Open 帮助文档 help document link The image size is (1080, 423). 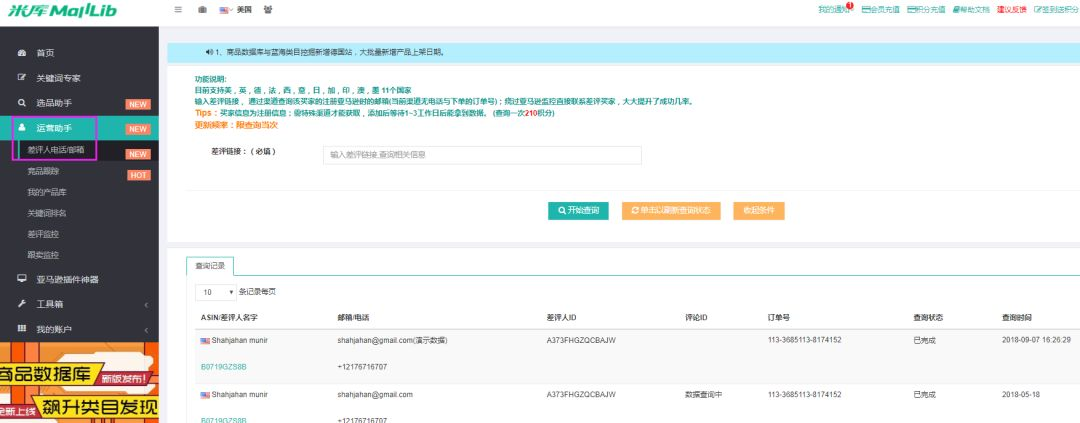[x=970, y=10]
